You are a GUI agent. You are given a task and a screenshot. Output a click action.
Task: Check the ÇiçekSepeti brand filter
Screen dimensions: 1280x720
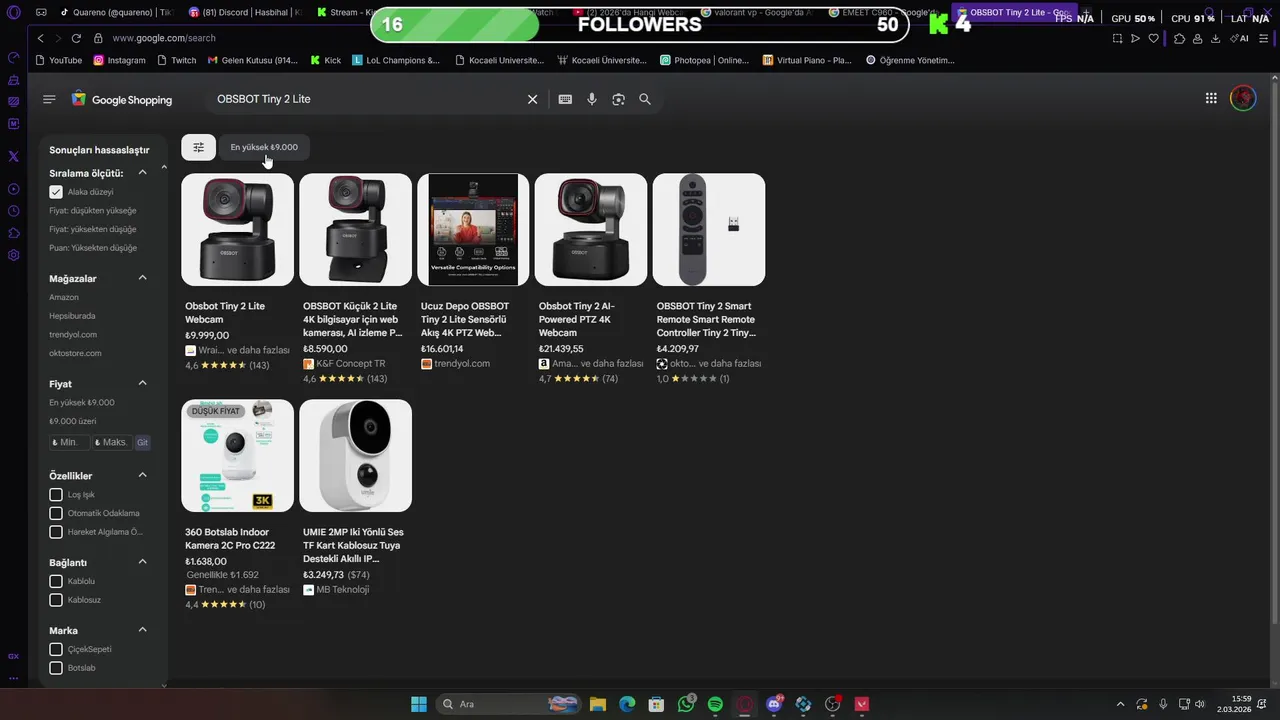pyautogui.click(x=56, y=649)
